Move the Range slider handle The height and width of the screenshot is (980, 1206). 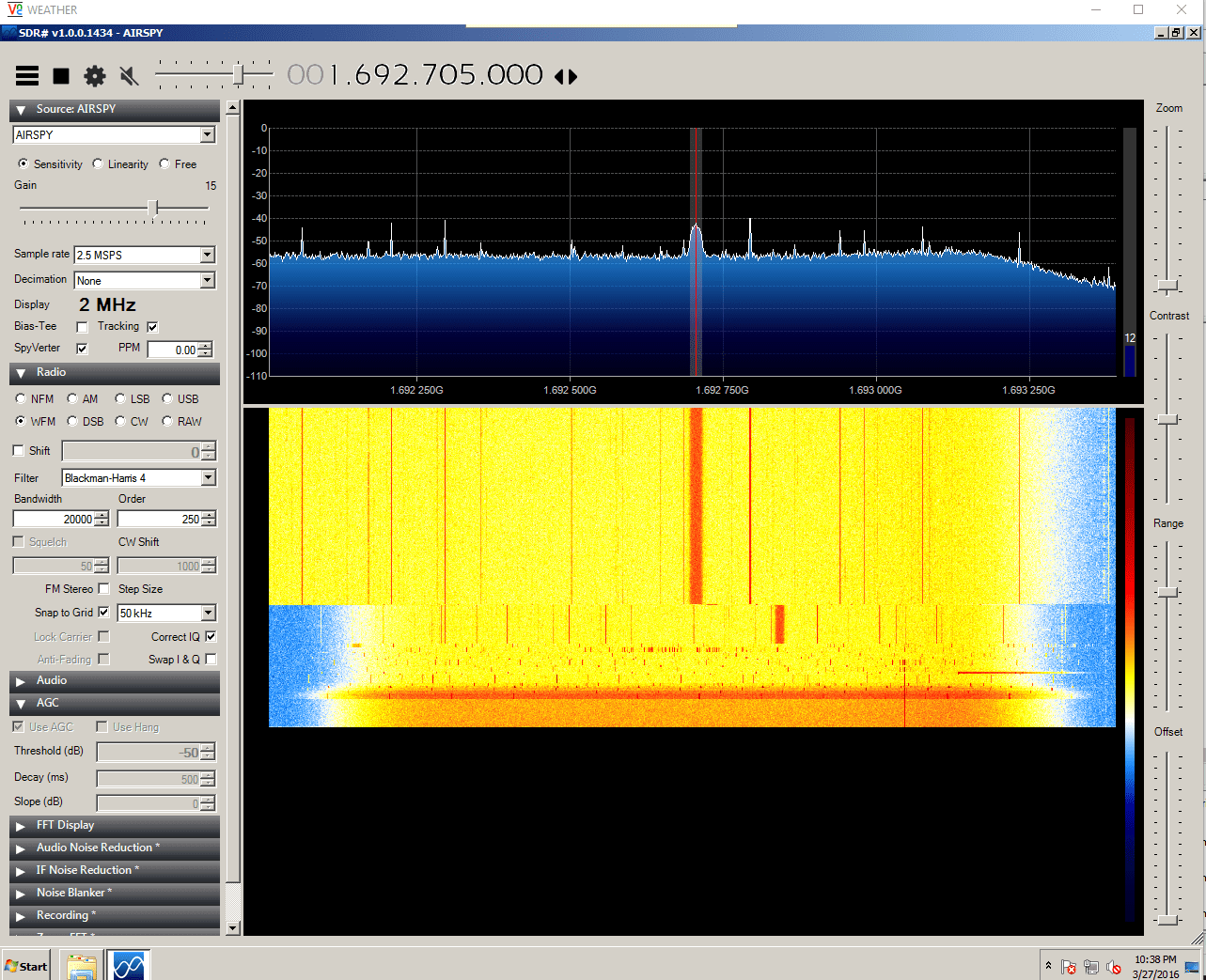(1167, 592)
